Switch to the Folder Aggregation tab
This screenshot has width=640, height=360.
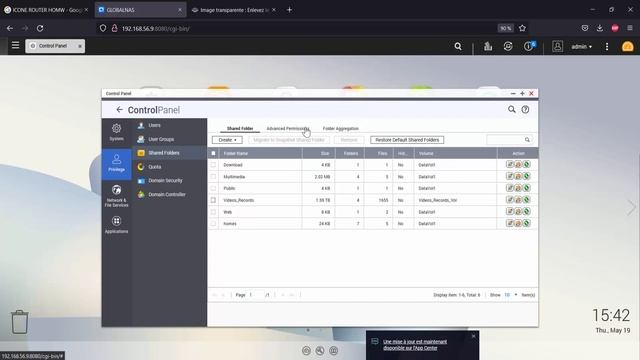340,129
